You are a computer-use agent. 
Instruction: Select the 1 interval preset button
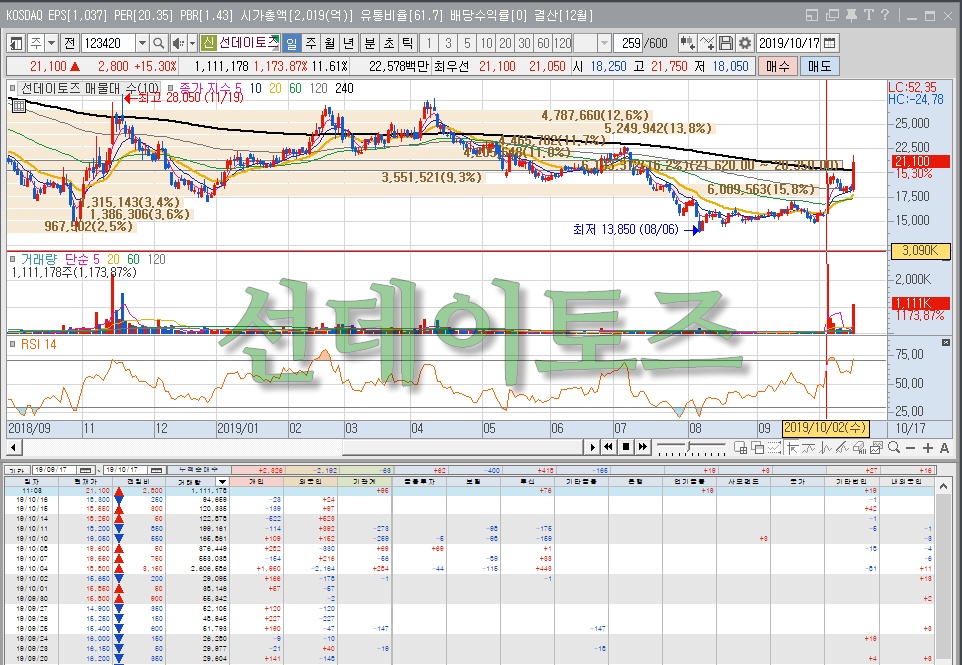point(429,43)
